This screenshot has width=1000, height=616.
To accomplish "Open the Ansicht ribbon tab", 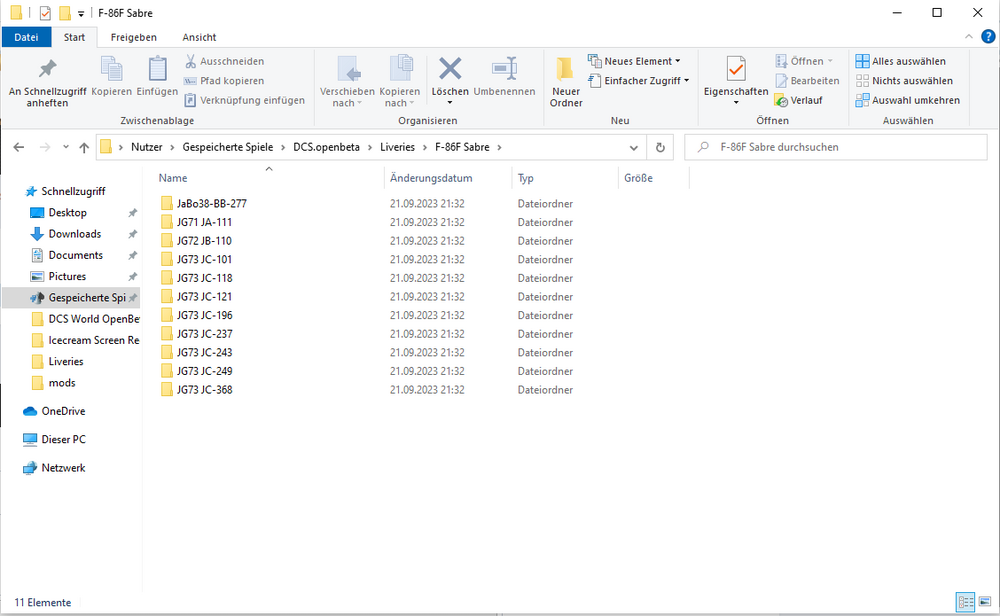I will tap(199, 38).
